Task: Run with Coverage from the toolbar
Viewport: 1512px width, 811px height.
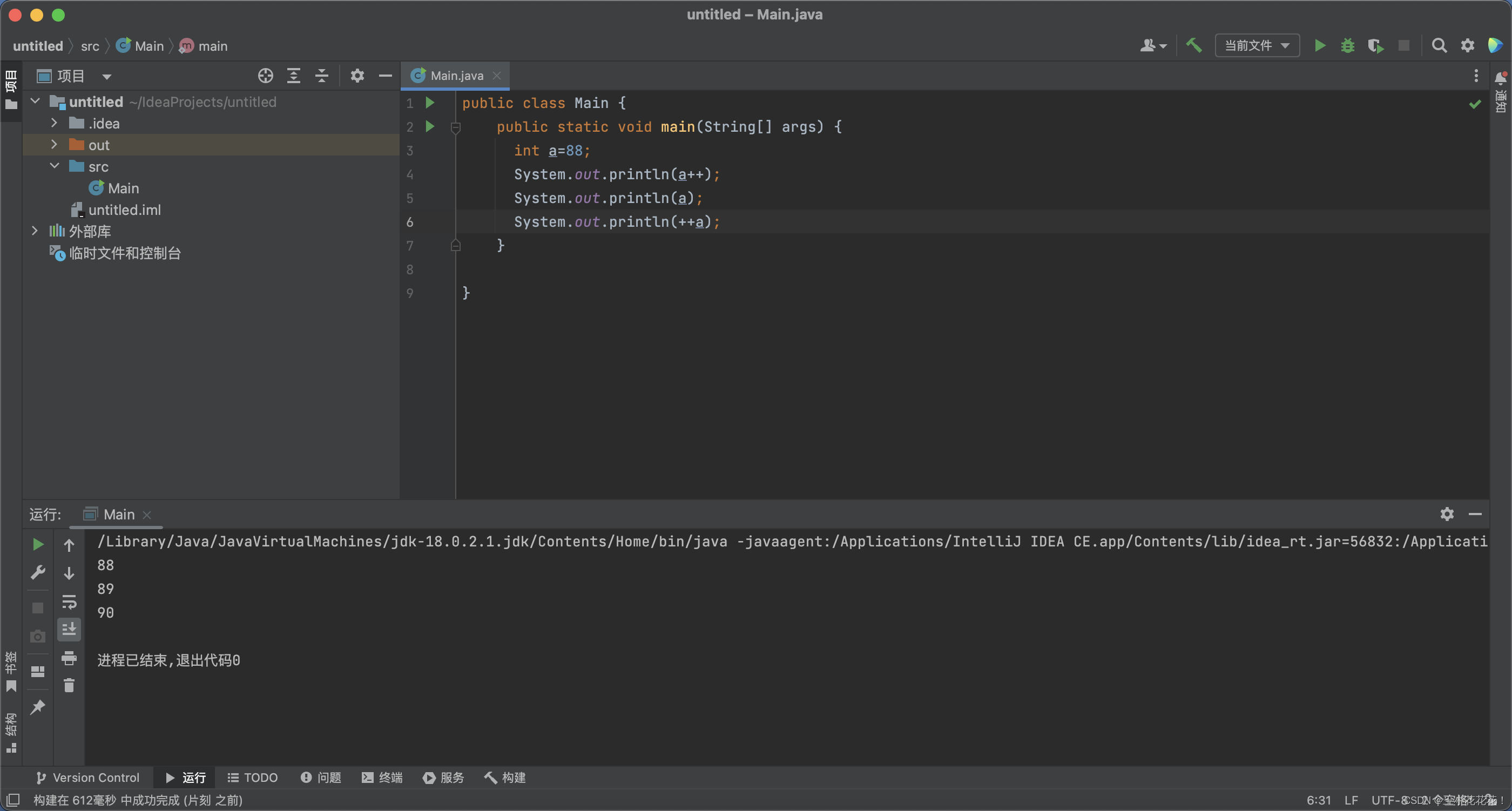Action: point(1375,45)
